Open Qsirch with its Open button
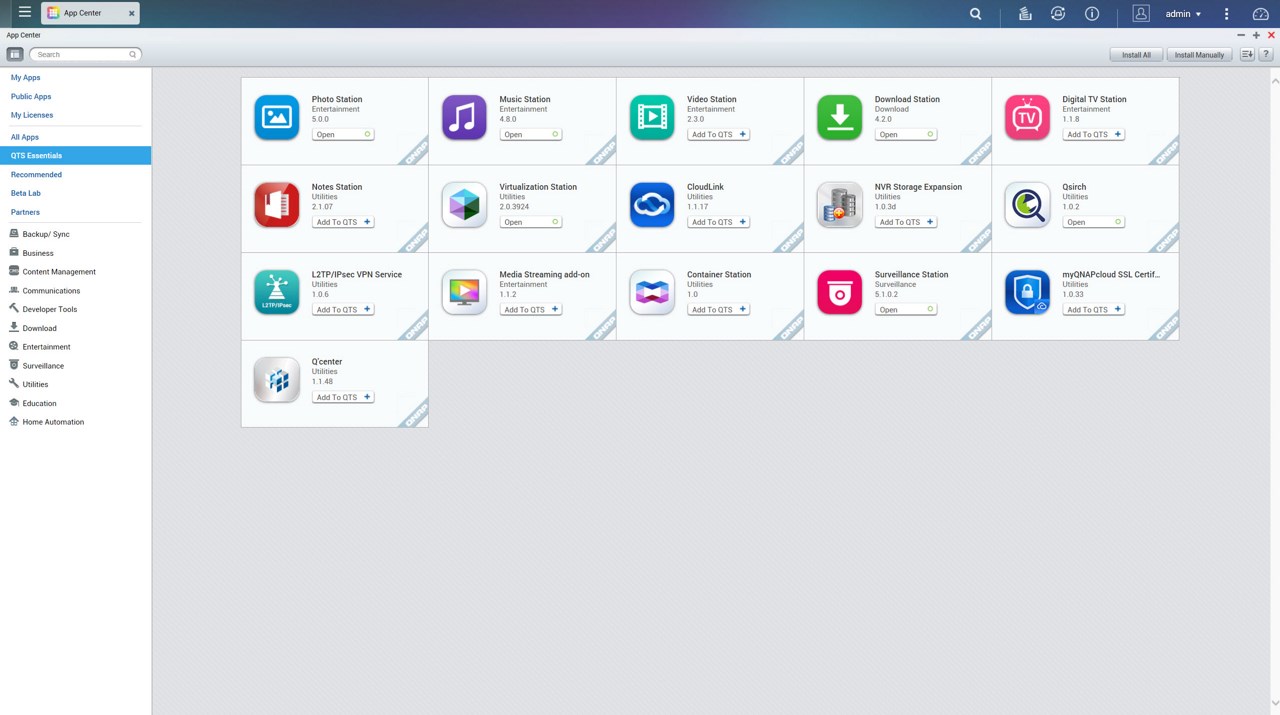The image size is (1280, 715). [x=1093, y=222]
